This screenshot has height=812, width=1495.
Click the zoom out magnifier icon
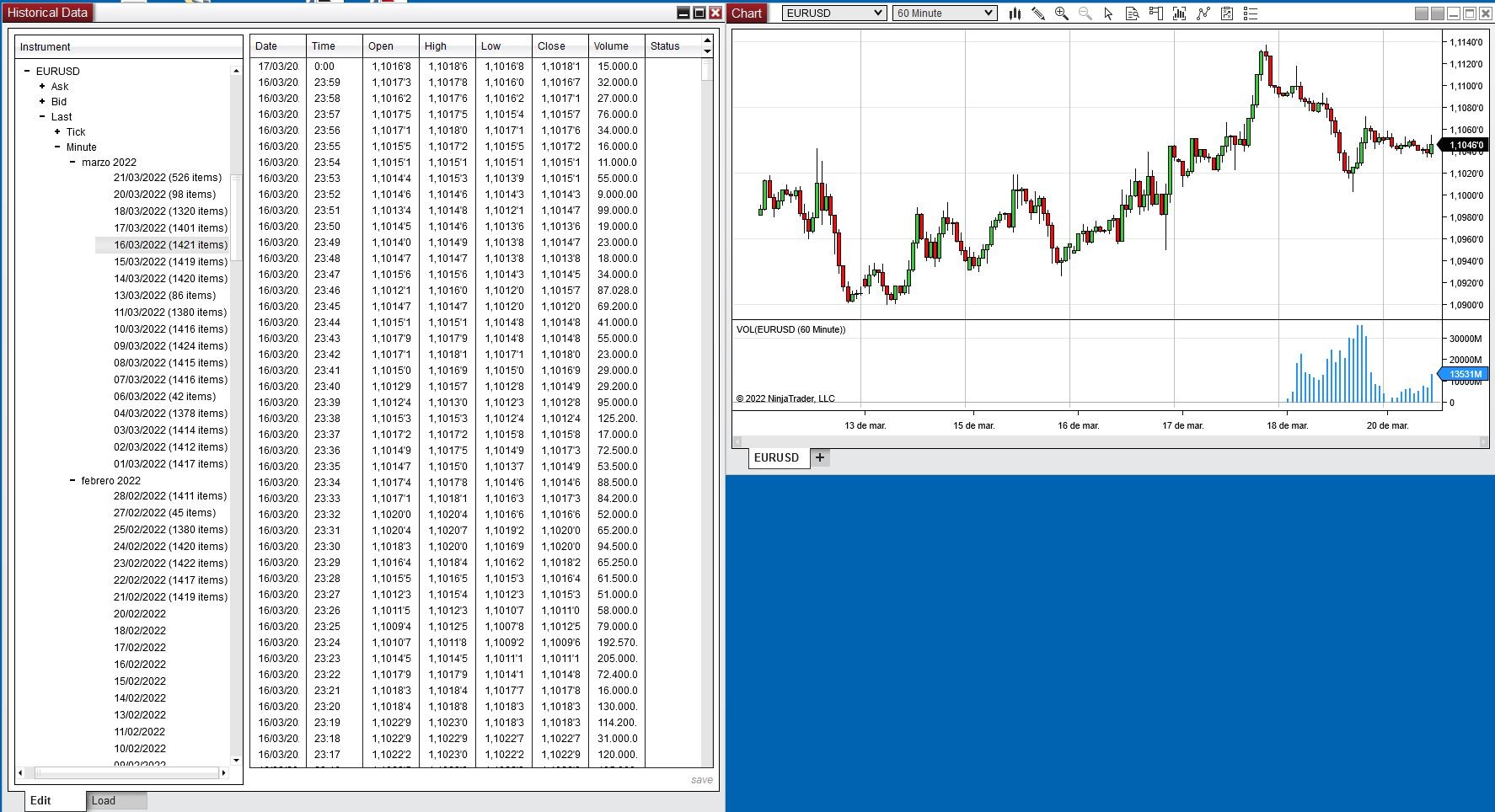(x=1085, y=13)
